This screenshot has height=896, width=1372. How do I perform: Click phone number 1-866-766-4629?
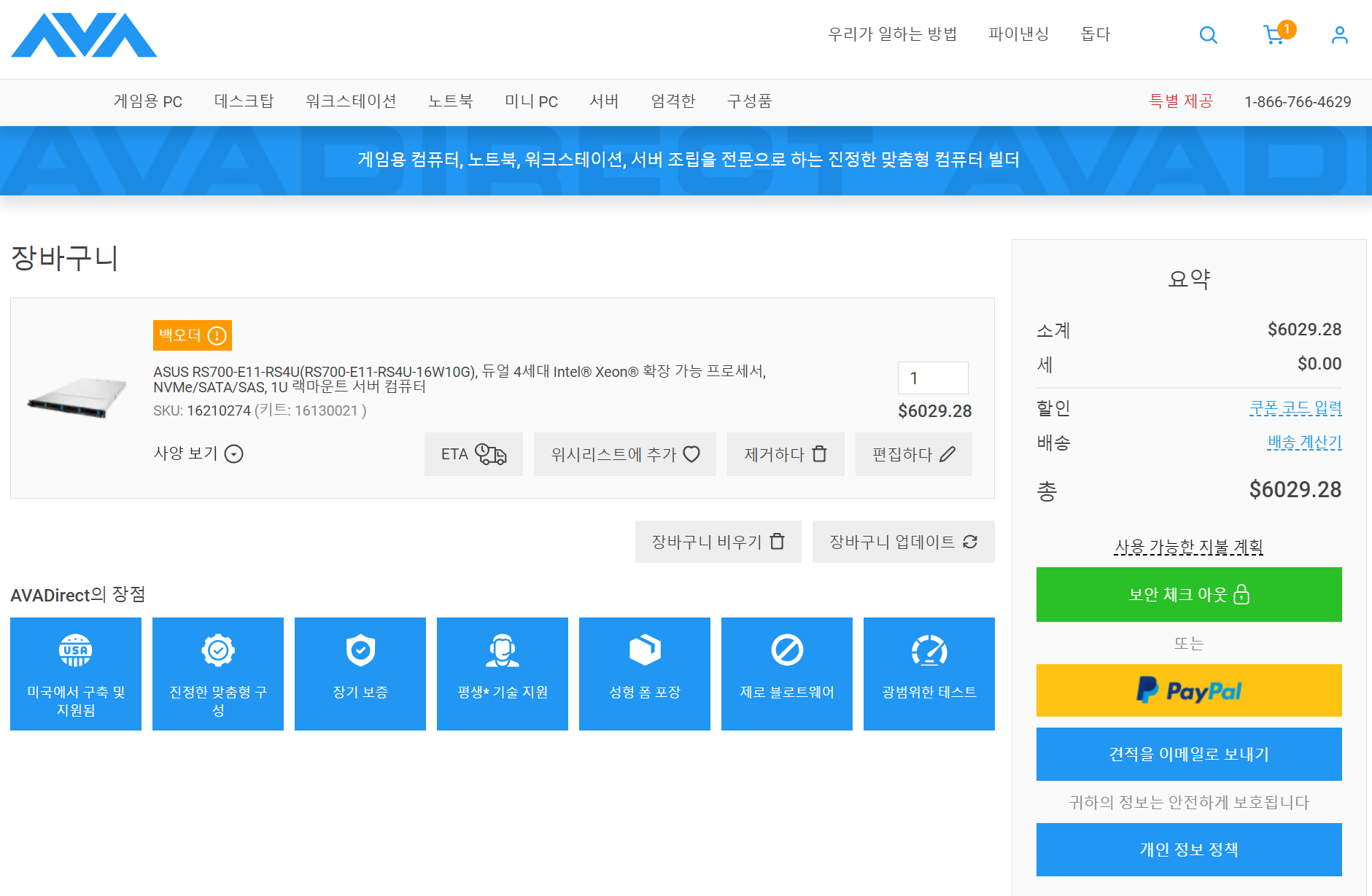pyautogui.click(x=1298, y=102)
